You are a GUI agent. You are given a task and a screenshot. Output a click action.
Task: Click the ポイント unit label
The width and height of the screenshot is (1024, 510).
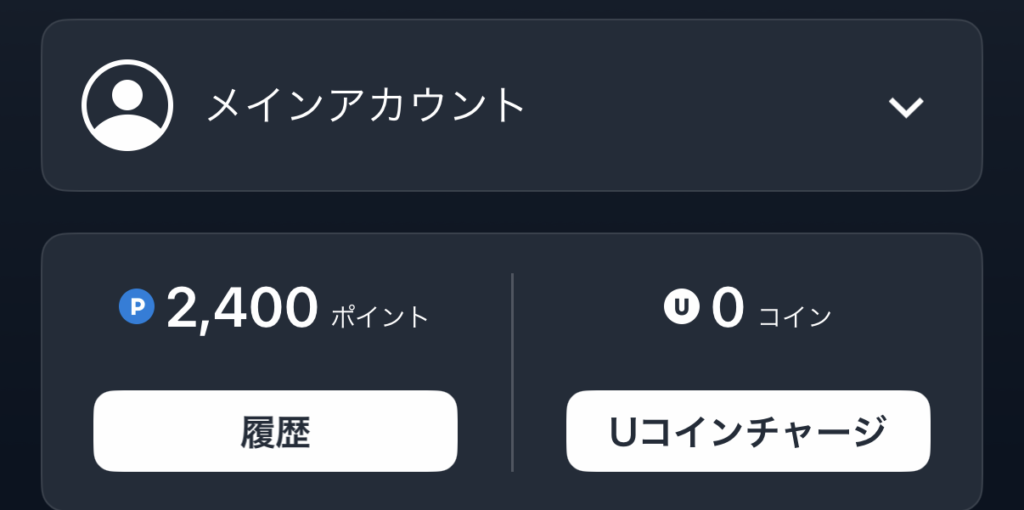click(x=379, y=318)
